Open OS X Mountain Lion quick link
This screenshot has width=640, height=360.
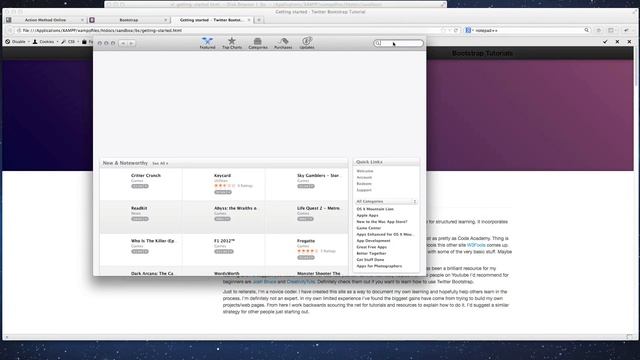375,209
